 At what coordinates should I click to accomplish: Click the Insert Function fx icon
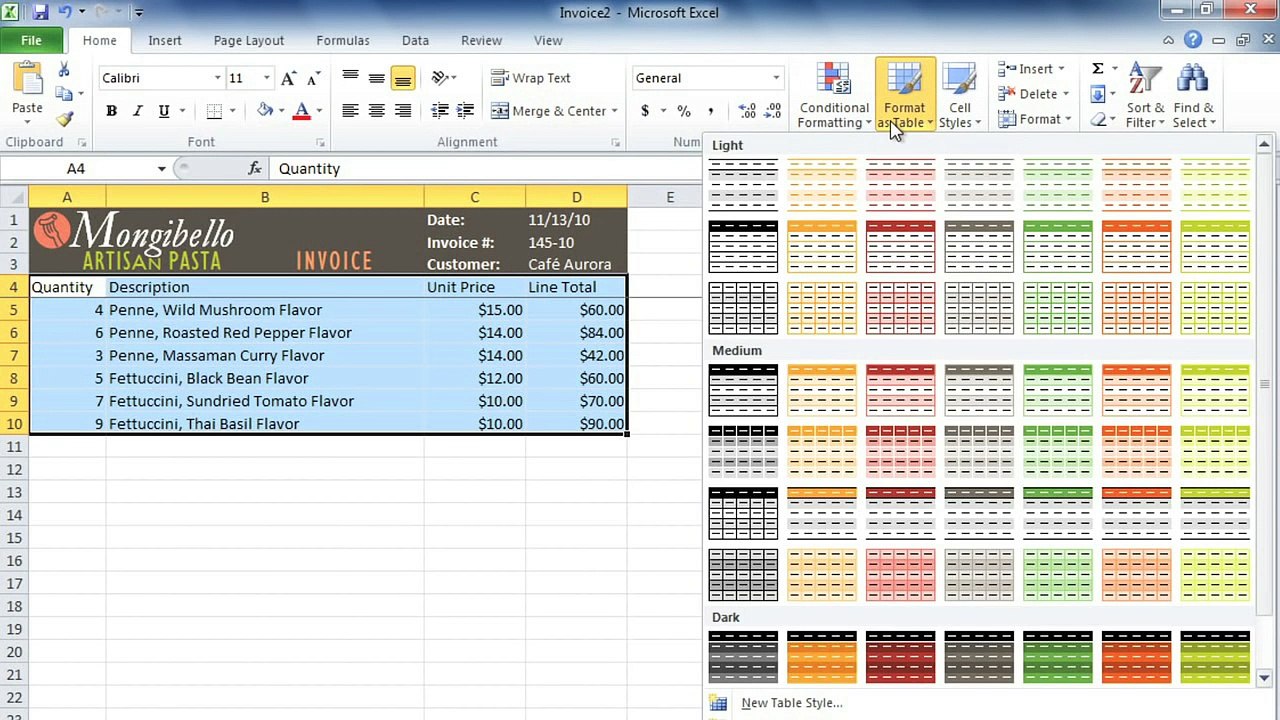[255, 169]
